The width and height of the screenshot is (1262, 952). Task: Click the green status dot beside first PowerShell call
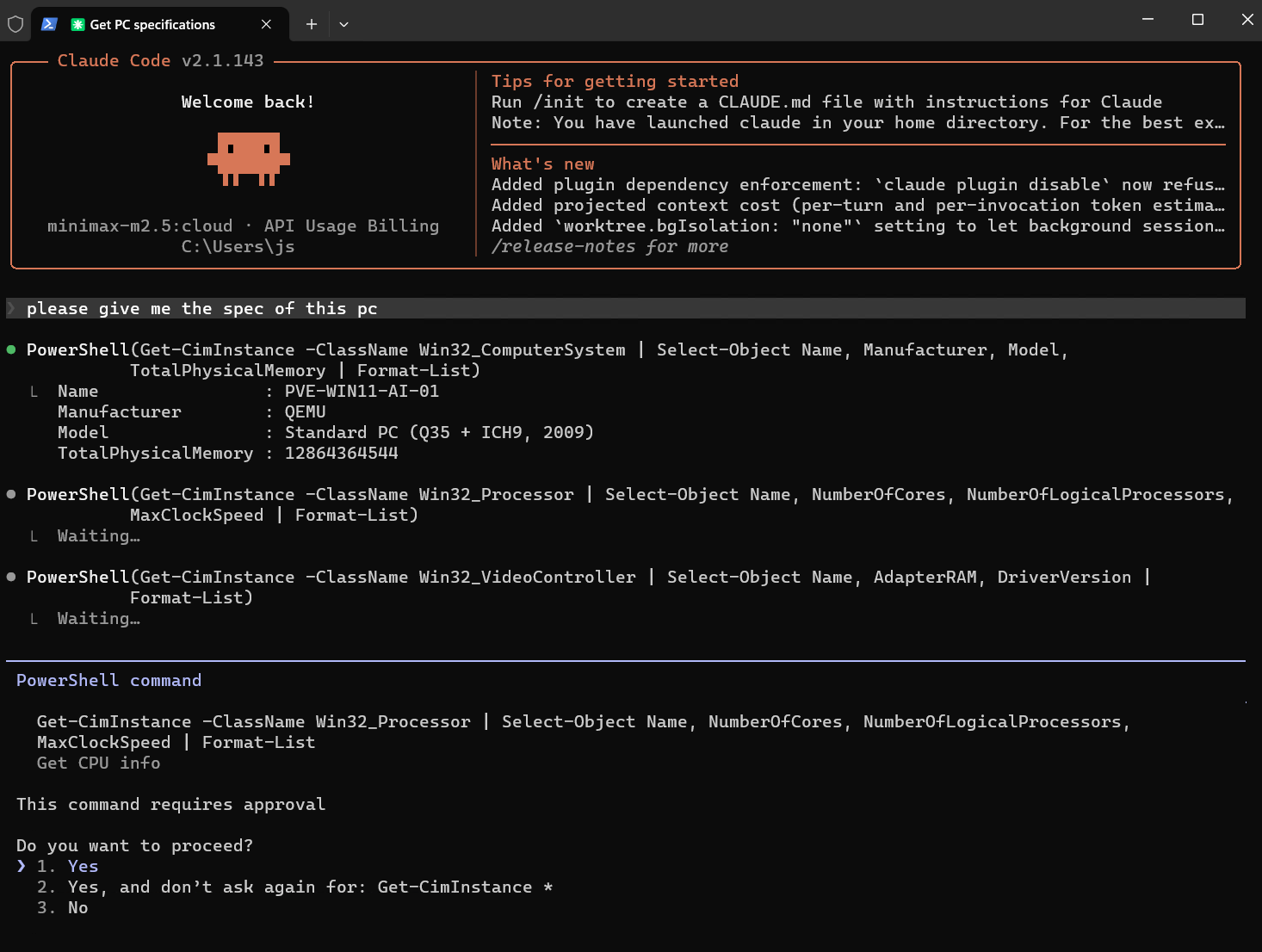(x=11, y=349)
